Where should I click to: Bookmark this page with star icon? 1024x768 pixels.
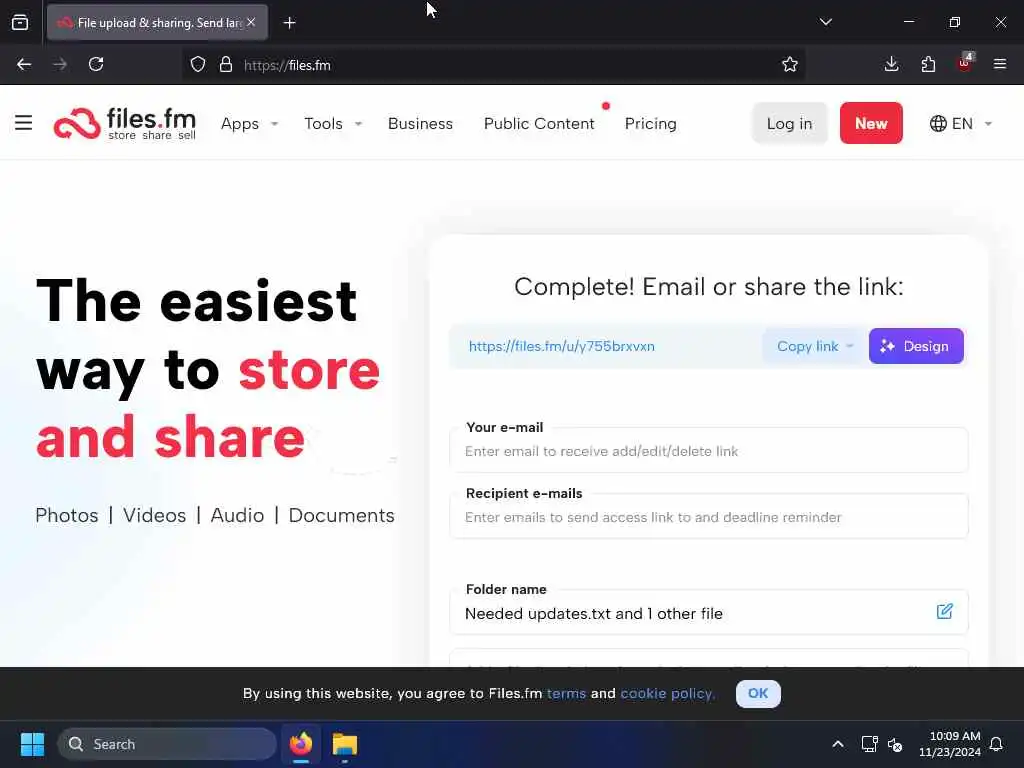point(790,65)
